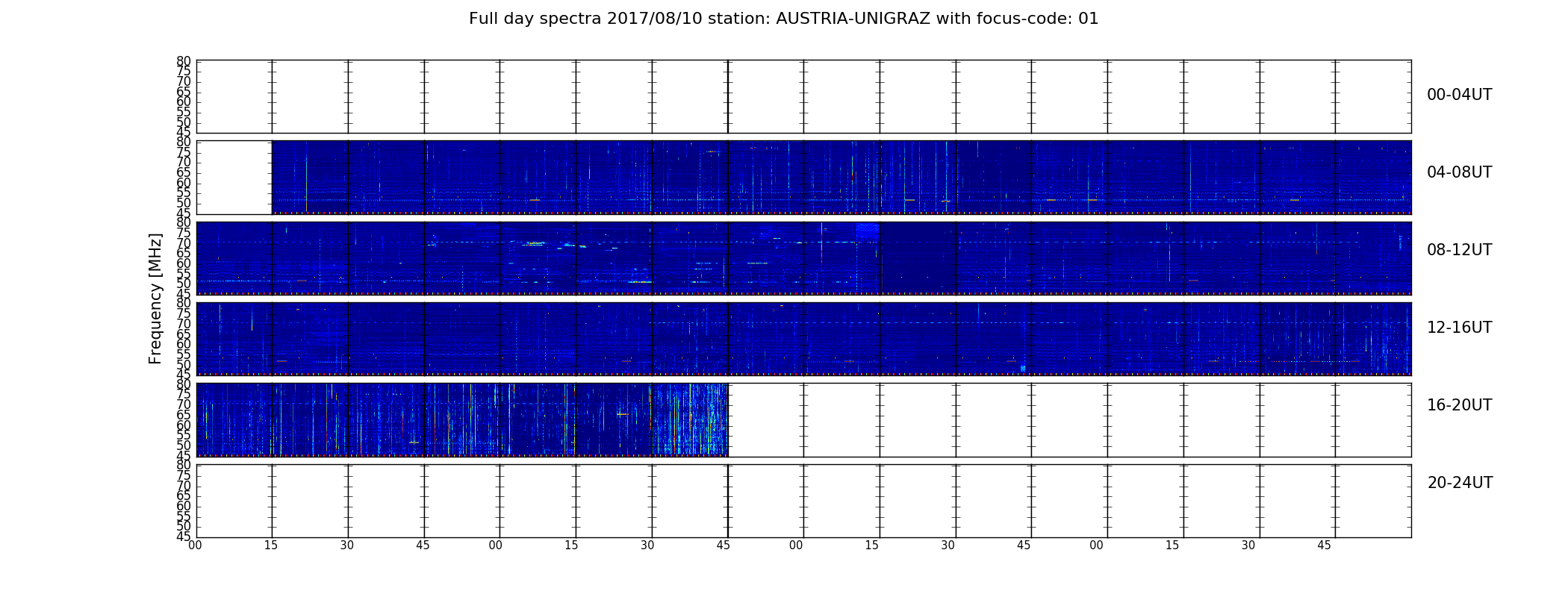Image resolution: width=1568 pixels, height=597 pixels.
Task: Click inside the 08-12UT spectrogram panel
Action: [803, 258]
